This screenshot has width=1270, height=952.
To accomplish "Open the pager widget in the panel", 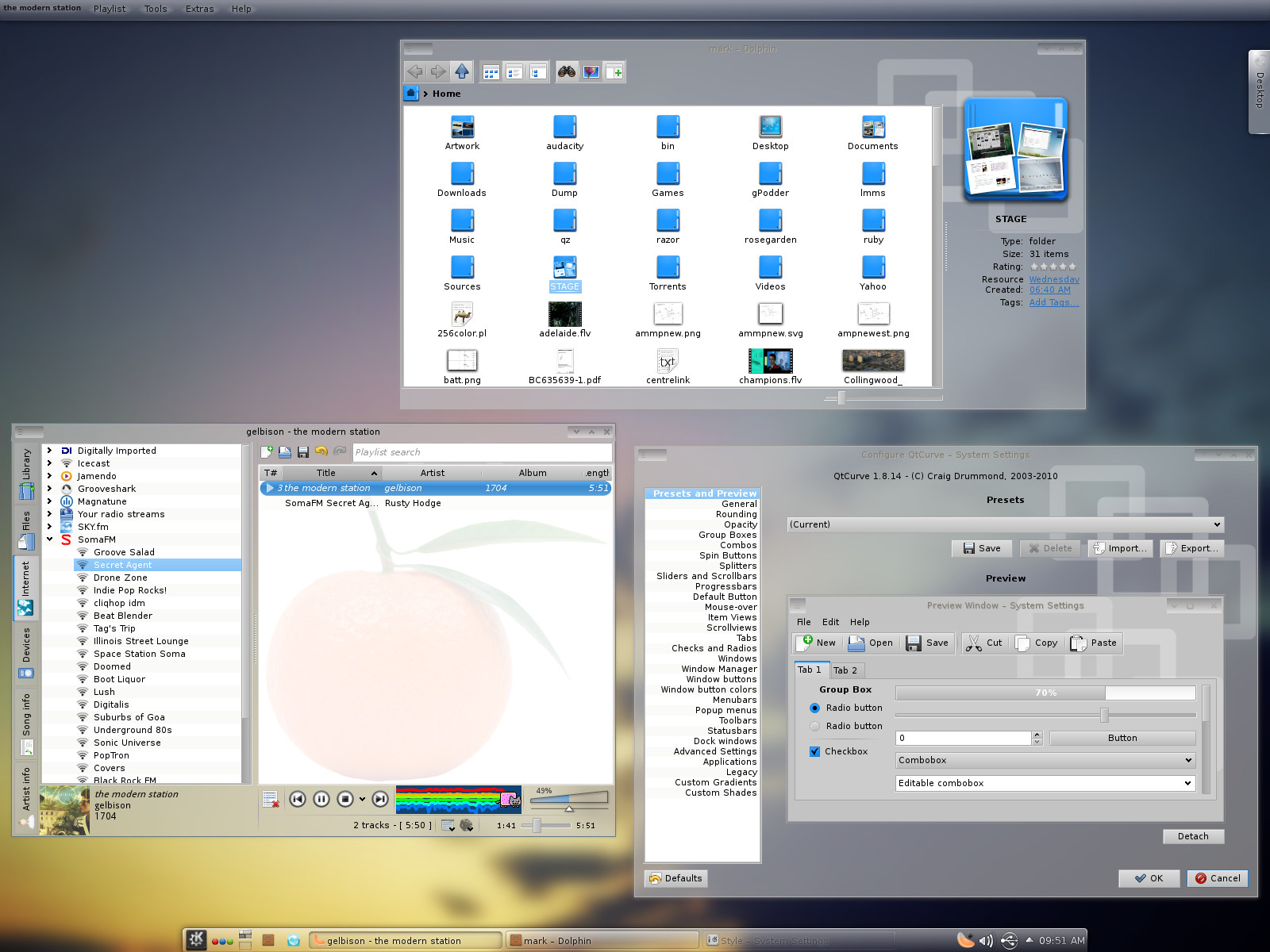I will (x=245, y=940).
